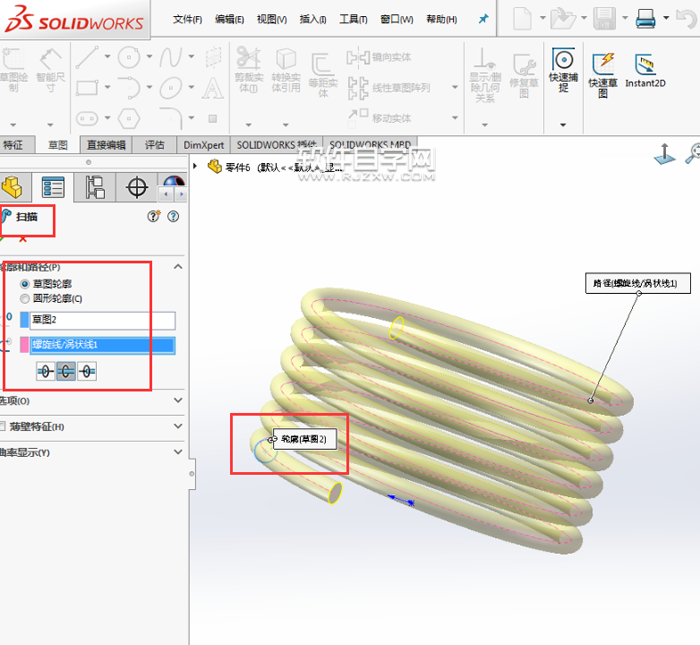This screenshot has height=645, width=700.
Task: Open the 帮助 help menu
Action: (442, 19)
